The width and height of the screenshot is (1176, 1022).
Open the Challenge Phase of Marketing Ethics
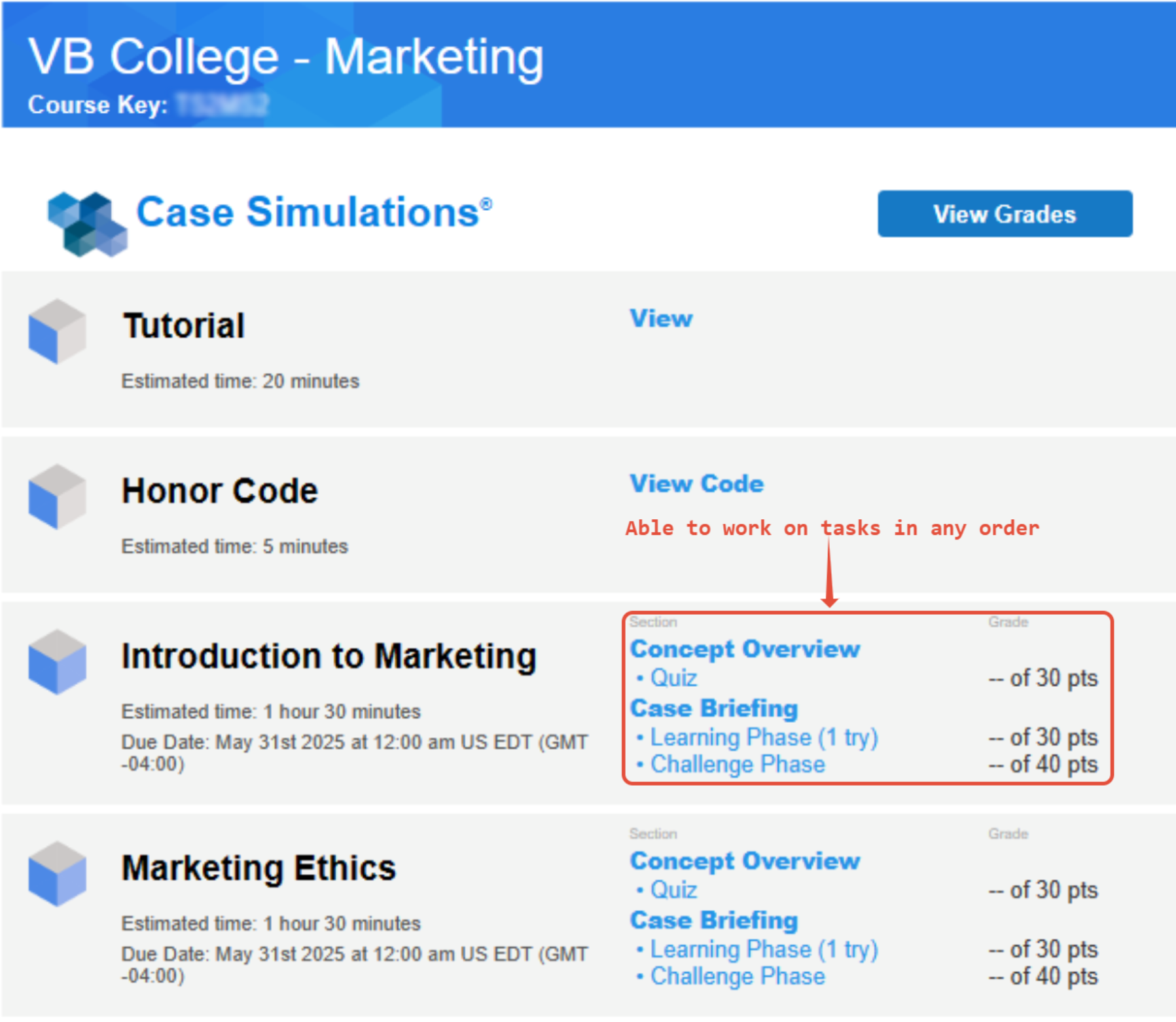tap(737, 976)
